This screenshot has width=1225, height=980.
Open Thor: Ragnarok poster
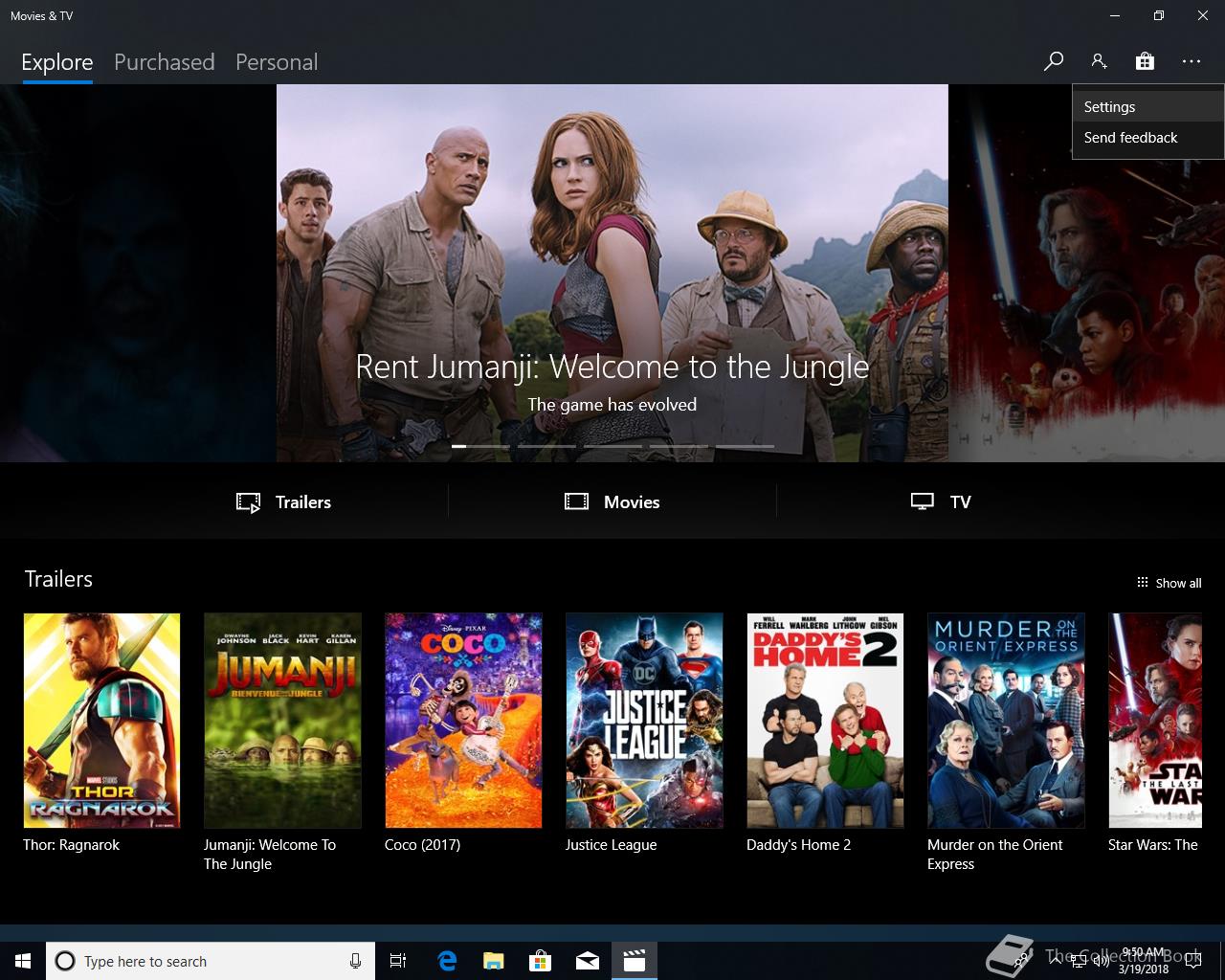point(101,721)
